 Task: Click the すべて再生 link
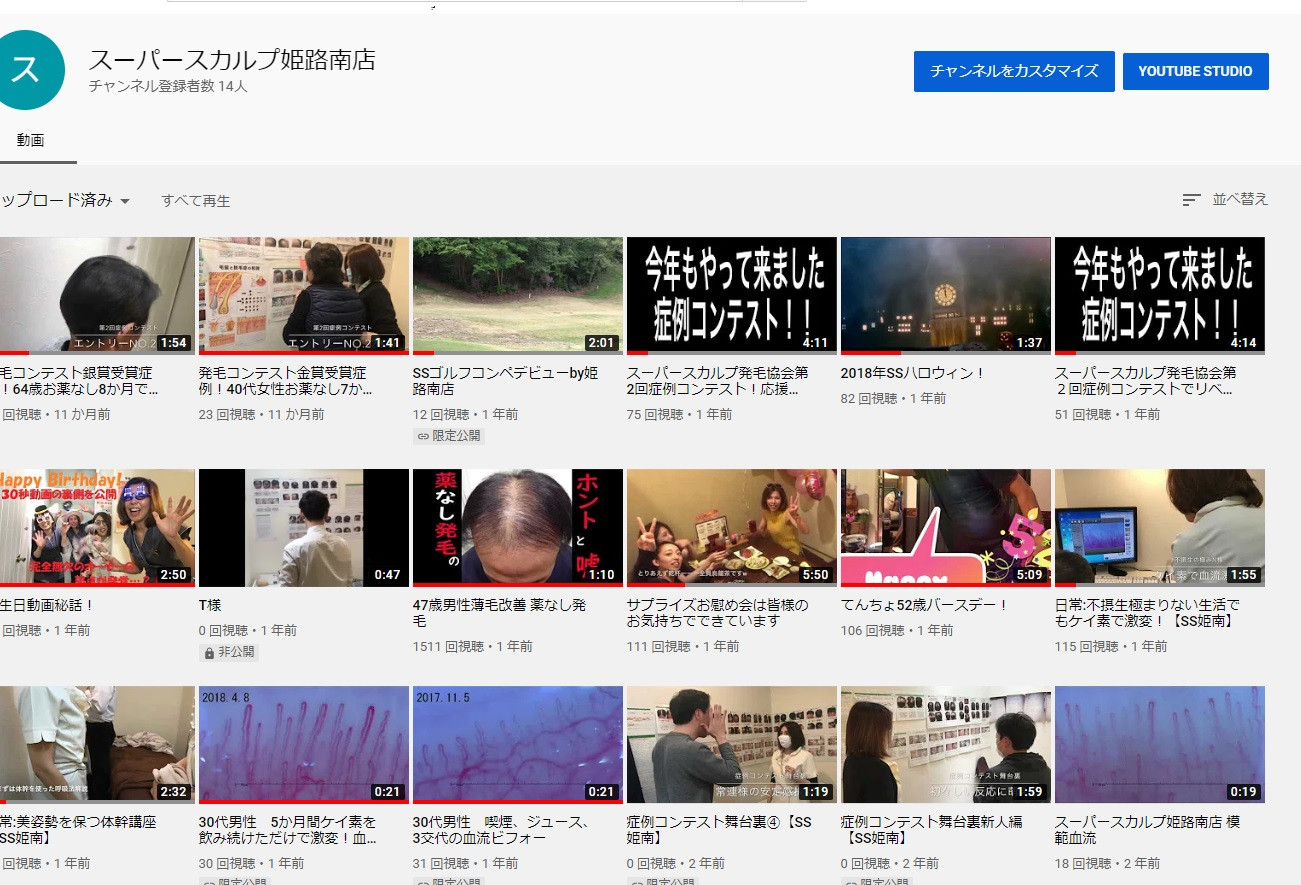click(x=196, y=201)
